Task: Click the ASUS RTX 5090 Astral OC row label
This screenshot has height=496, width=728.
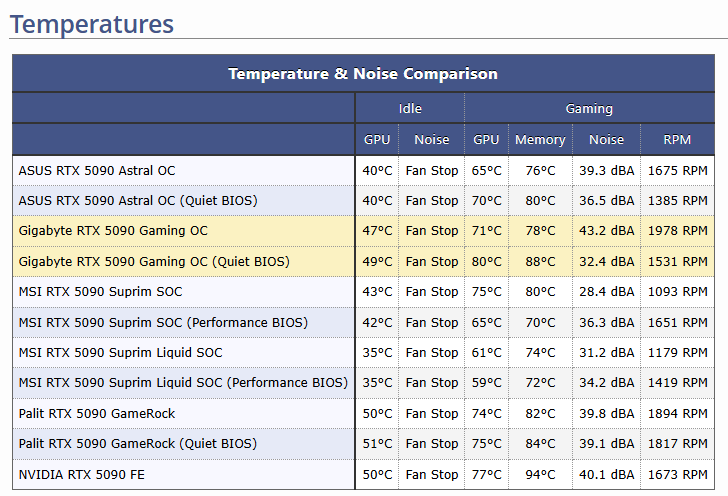Action: (x=97, y=170)
